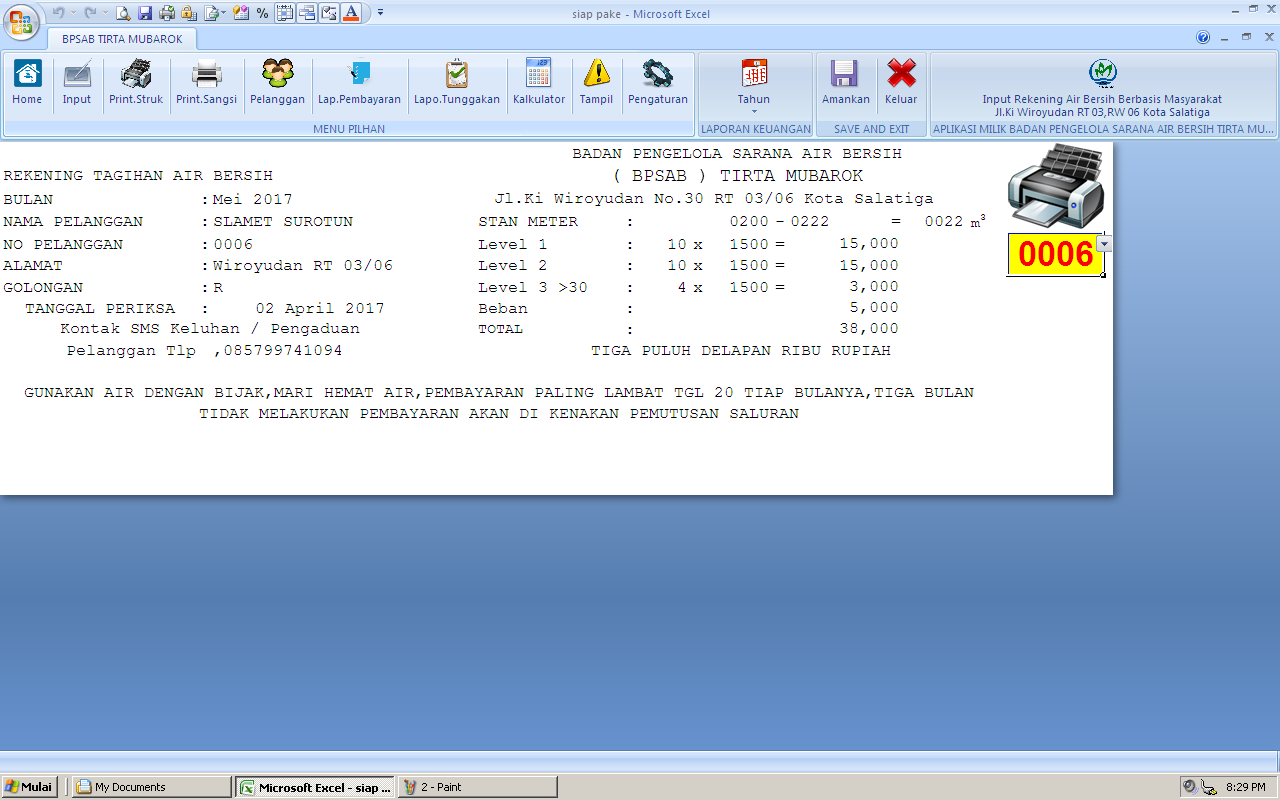Click the Office button orb
Screen dimensions: 1280x800
click(x=21, y=21)
